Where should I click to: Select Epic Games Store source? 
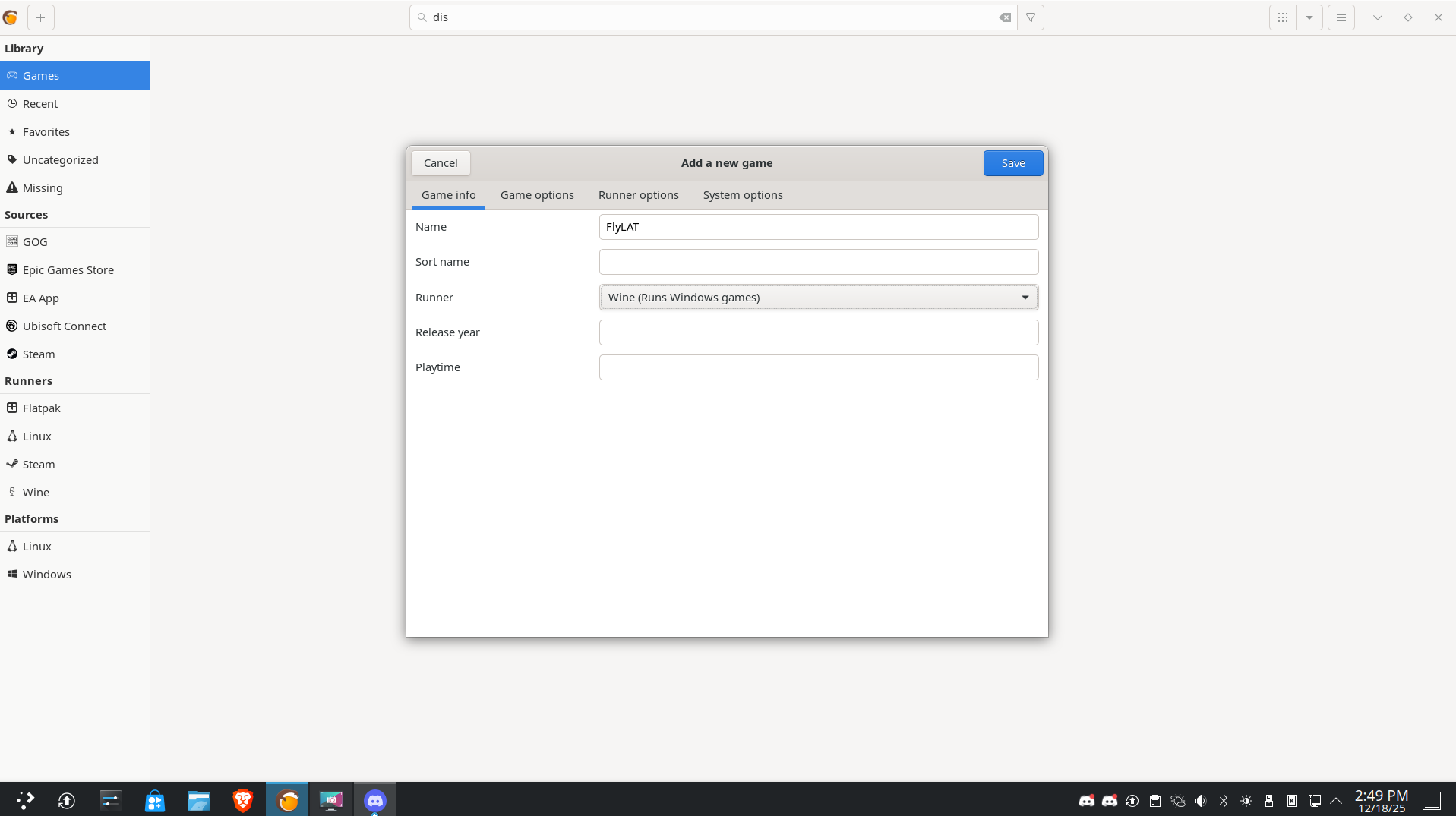pyautogui.click(x=68, y=270)
